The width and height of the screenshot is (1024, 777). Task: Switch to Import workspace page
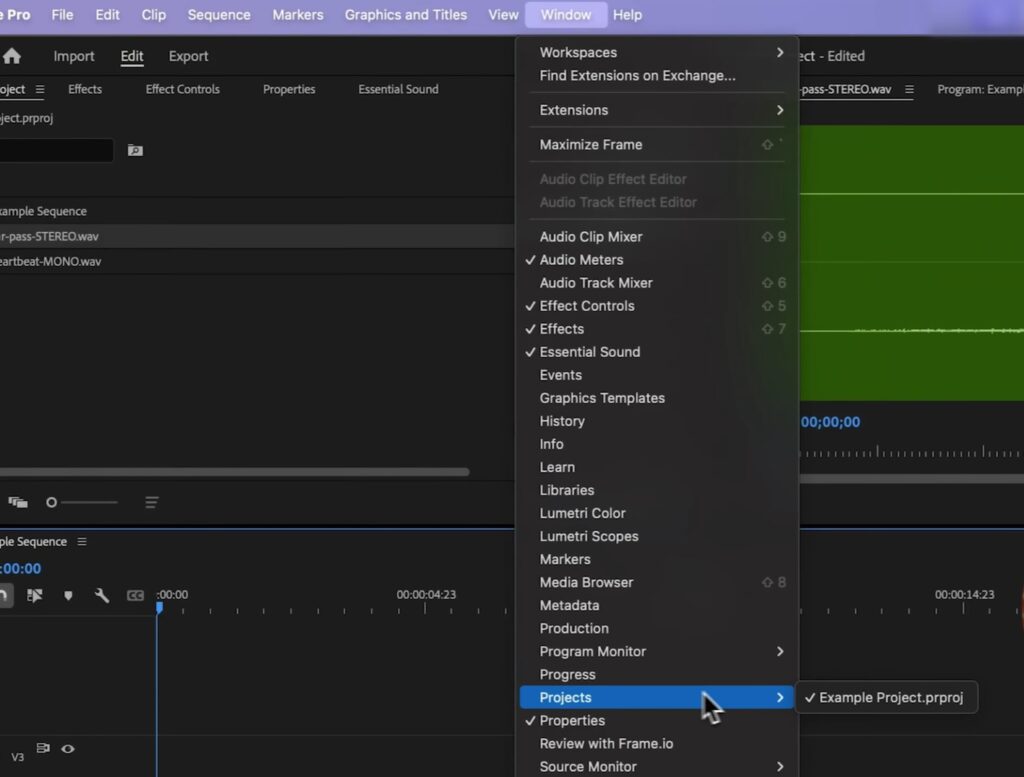tap(74, 56)
